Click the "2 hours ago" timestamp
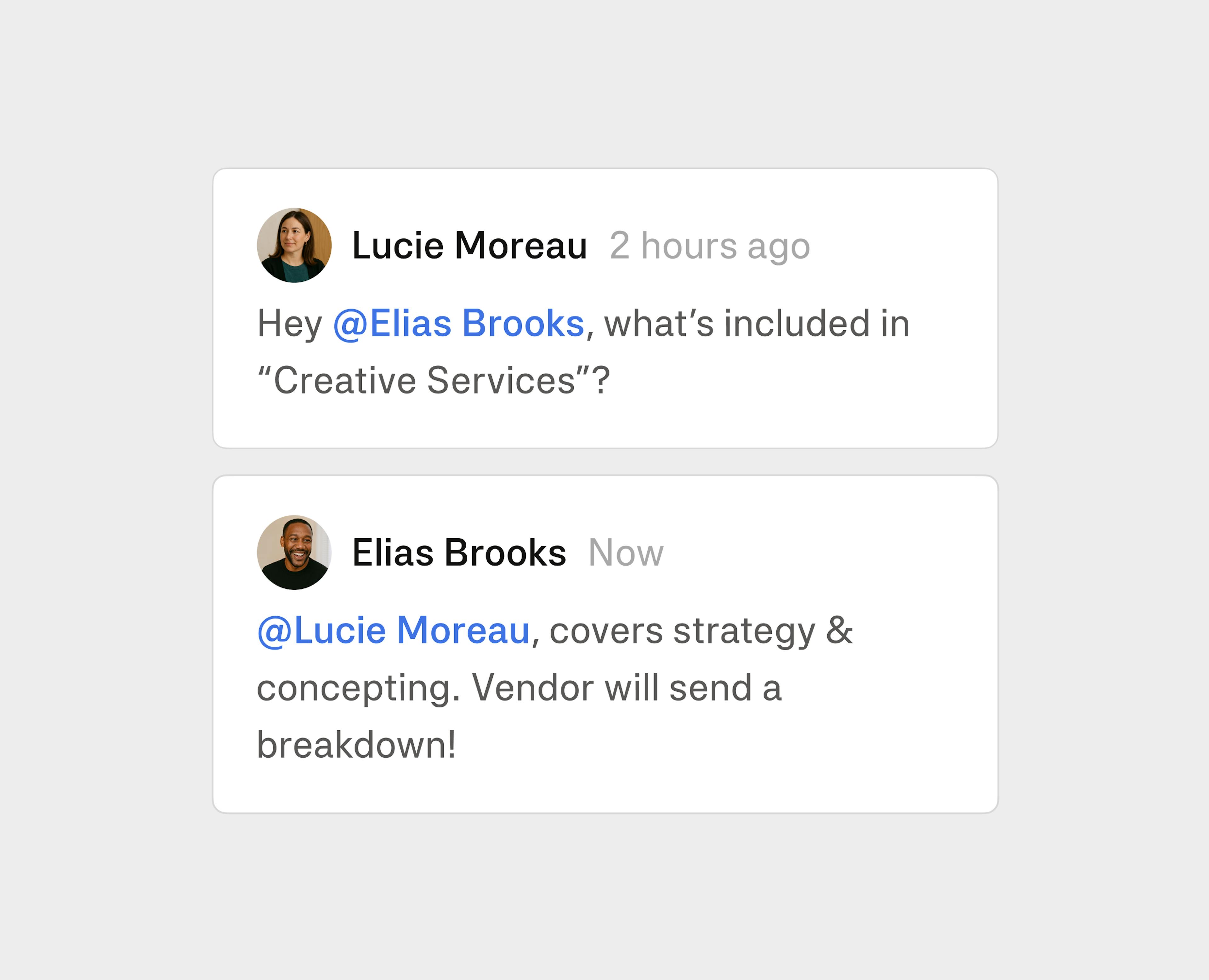1209x980 pixels. tap(709, 246)
